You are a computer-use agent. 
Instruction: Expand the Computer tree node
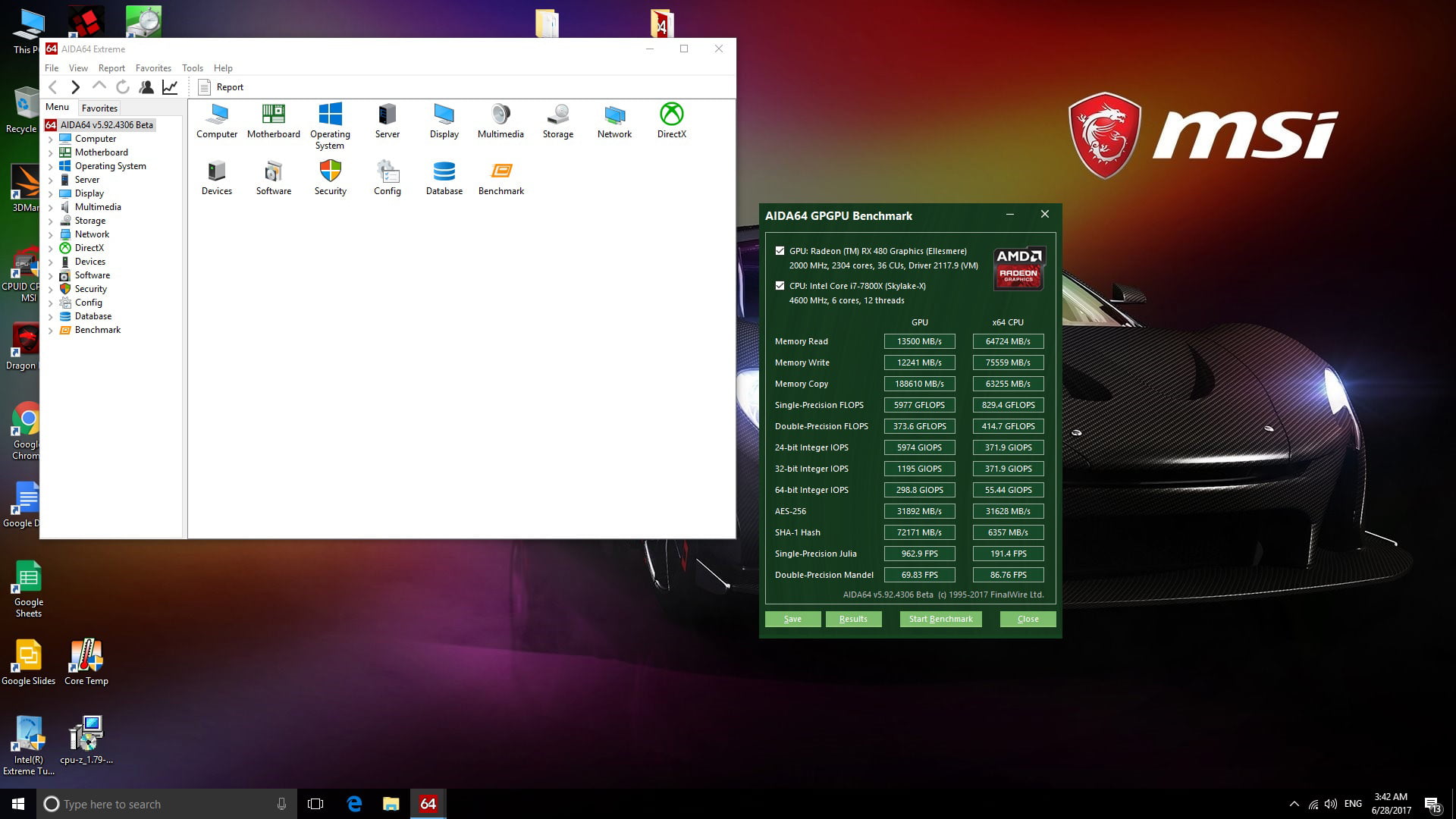[x=51, y=140]
